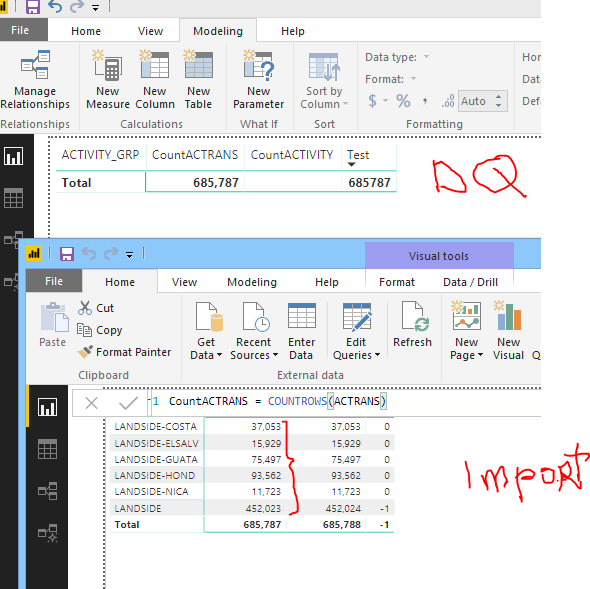
Task: Open quick access dropdown in back window
Action: point(96,8)
